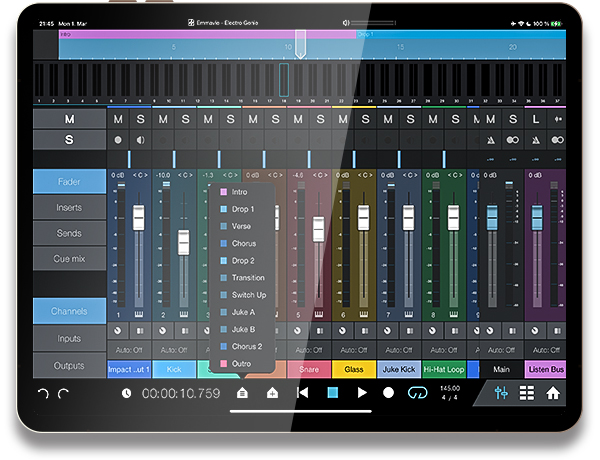Jump to Intro marker in list
Image resolution: width=600 pixels, height=460 pixels.
pos(242,192)
